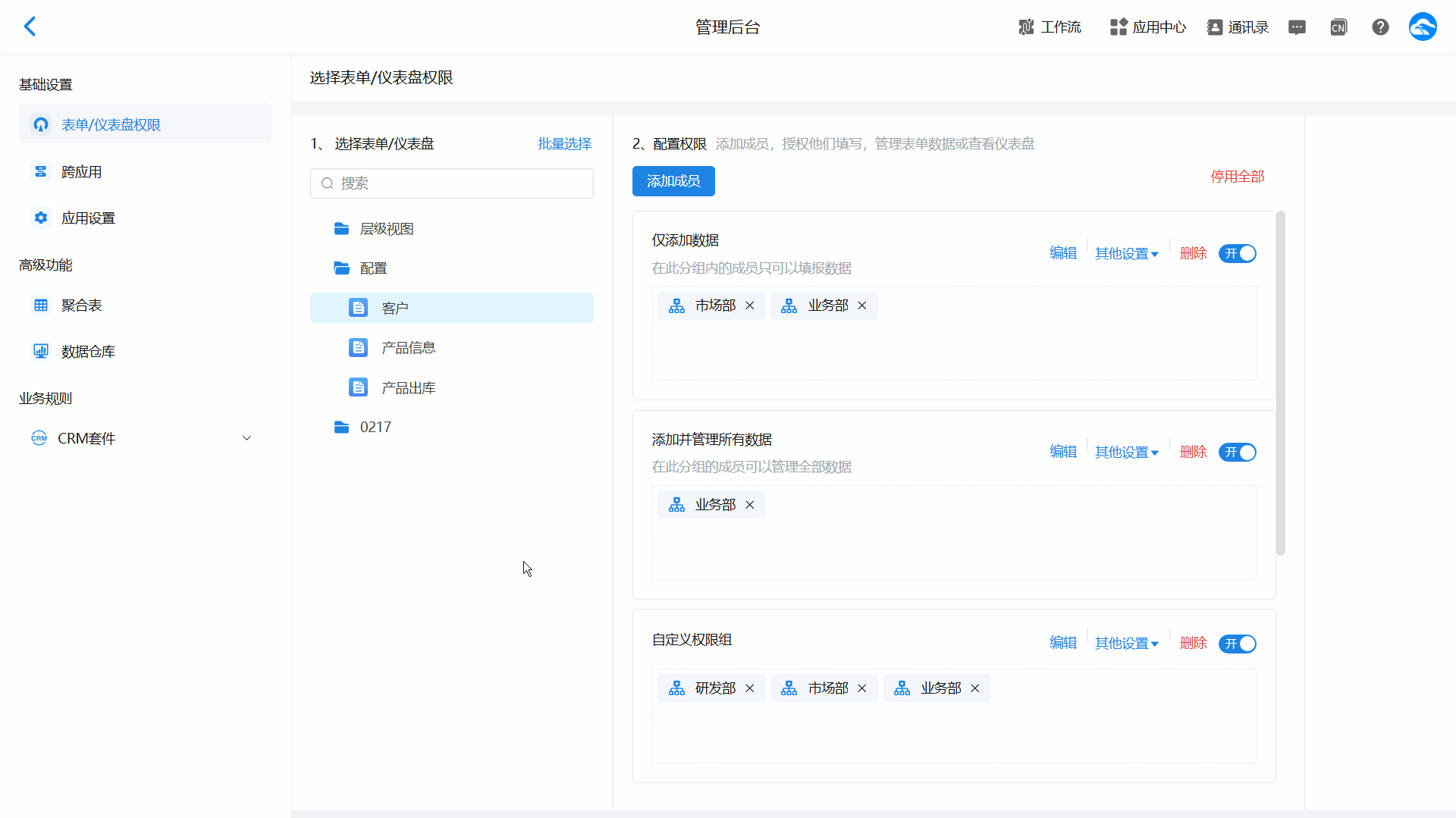Click the CRM套件 icon

pos(39,439)
